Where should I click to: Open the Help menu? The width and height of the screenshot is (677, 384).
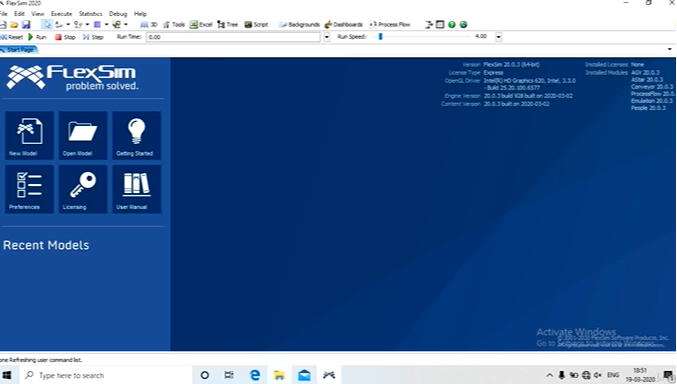(140, 14)
